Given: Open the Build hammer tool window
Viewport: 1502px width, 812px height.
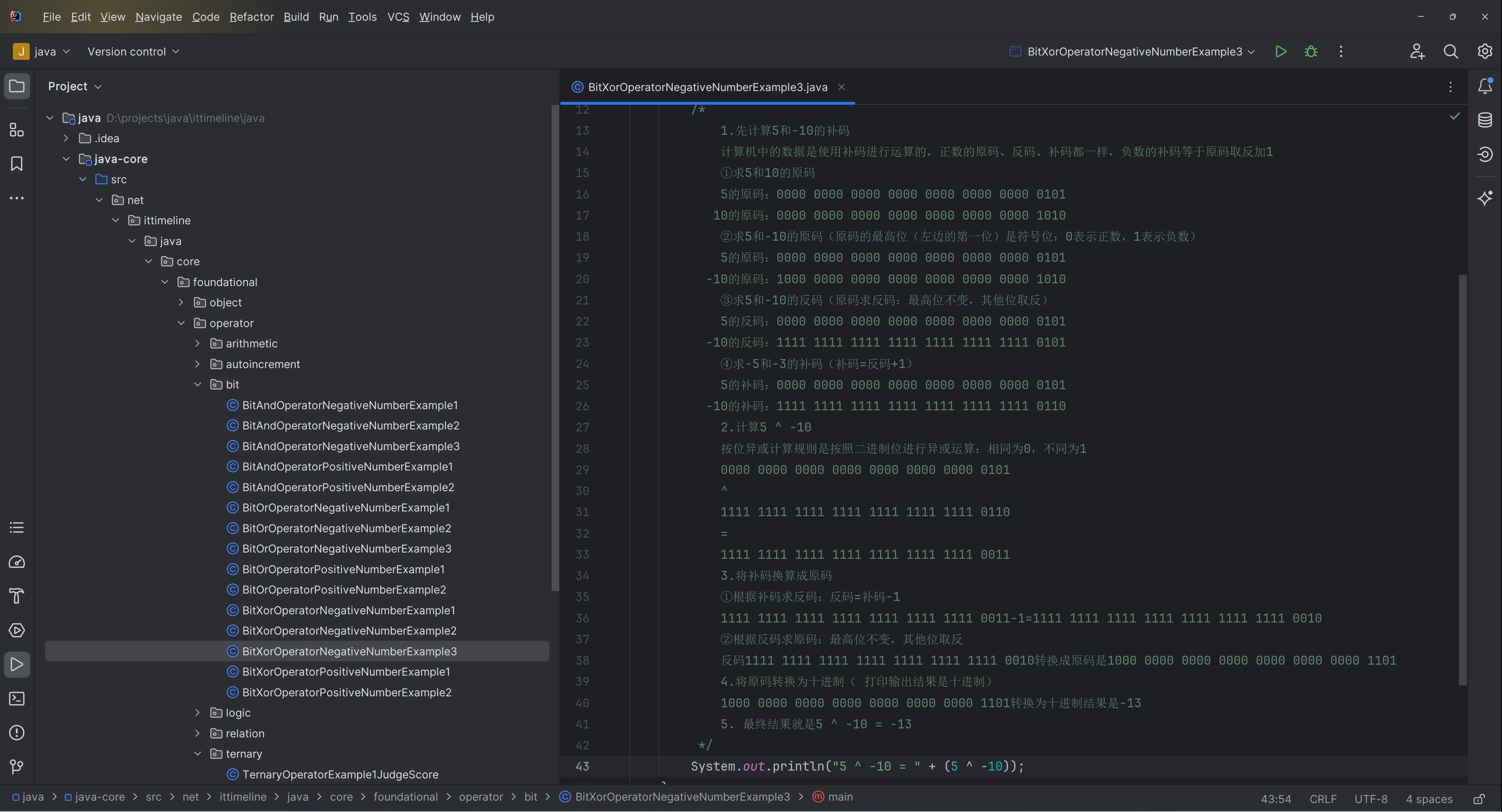Looking at the screenshot, I should 17,596.
